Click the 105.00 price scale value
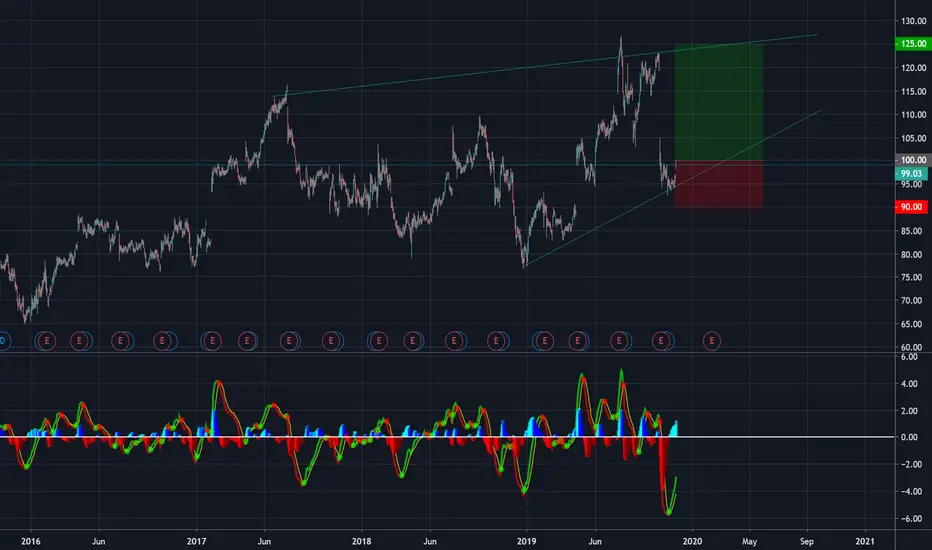Image resolution: width=932 pixels, height=550 pixels. click(x=914, y=139)
